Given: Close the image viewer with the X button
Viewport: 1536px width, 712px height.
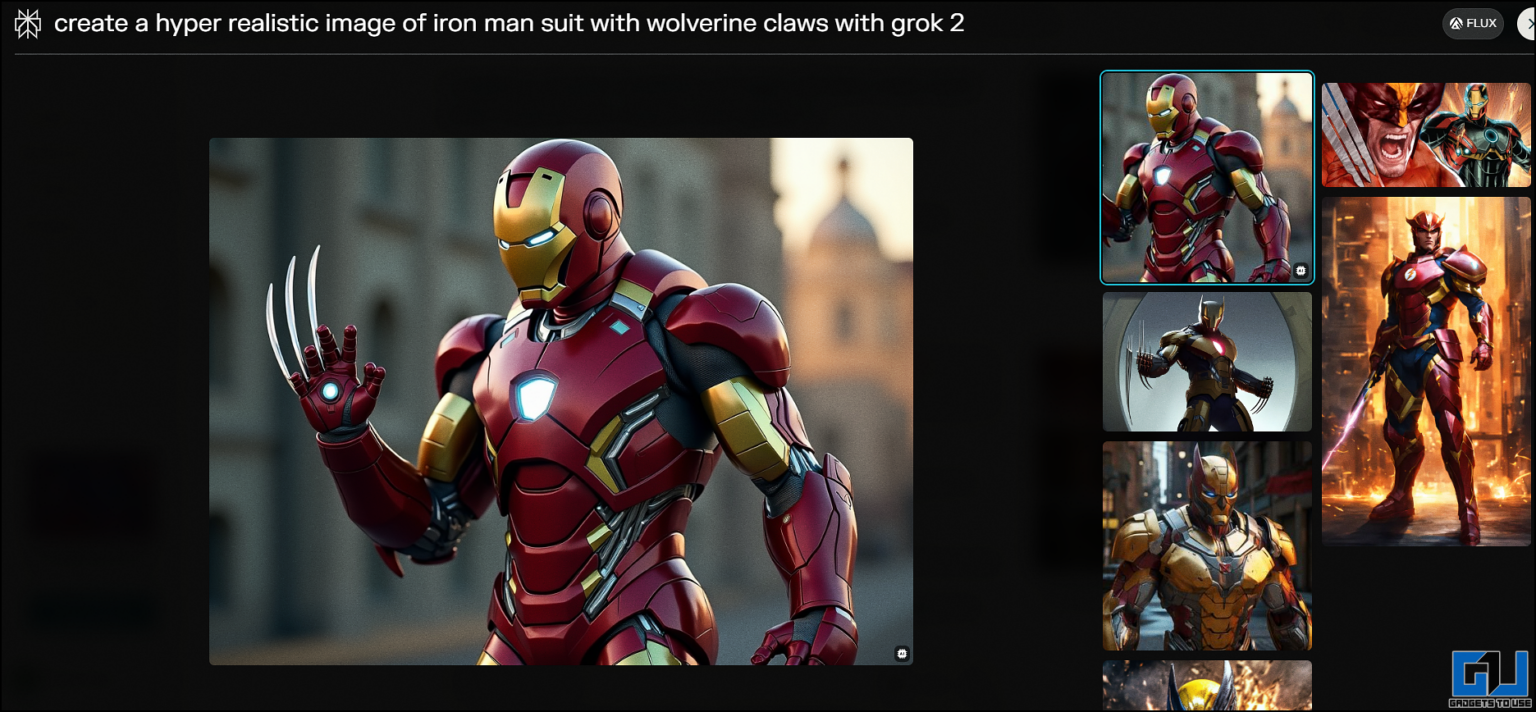Looking at the screenshot, I should click(1527, 23).
